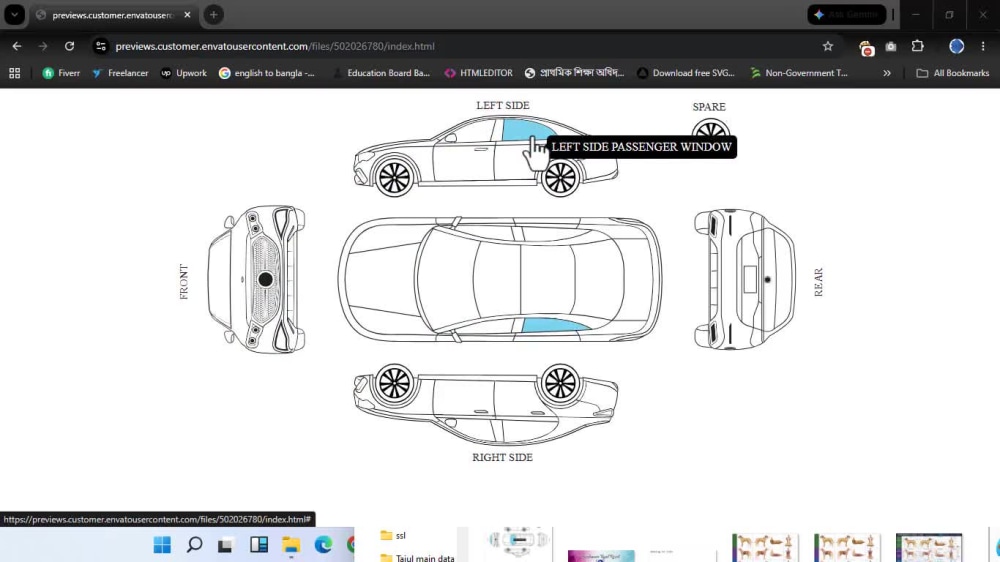Select the previews.customer.envatouser tab
Screen dimensions: 1000x562
(x=112, y=15)
